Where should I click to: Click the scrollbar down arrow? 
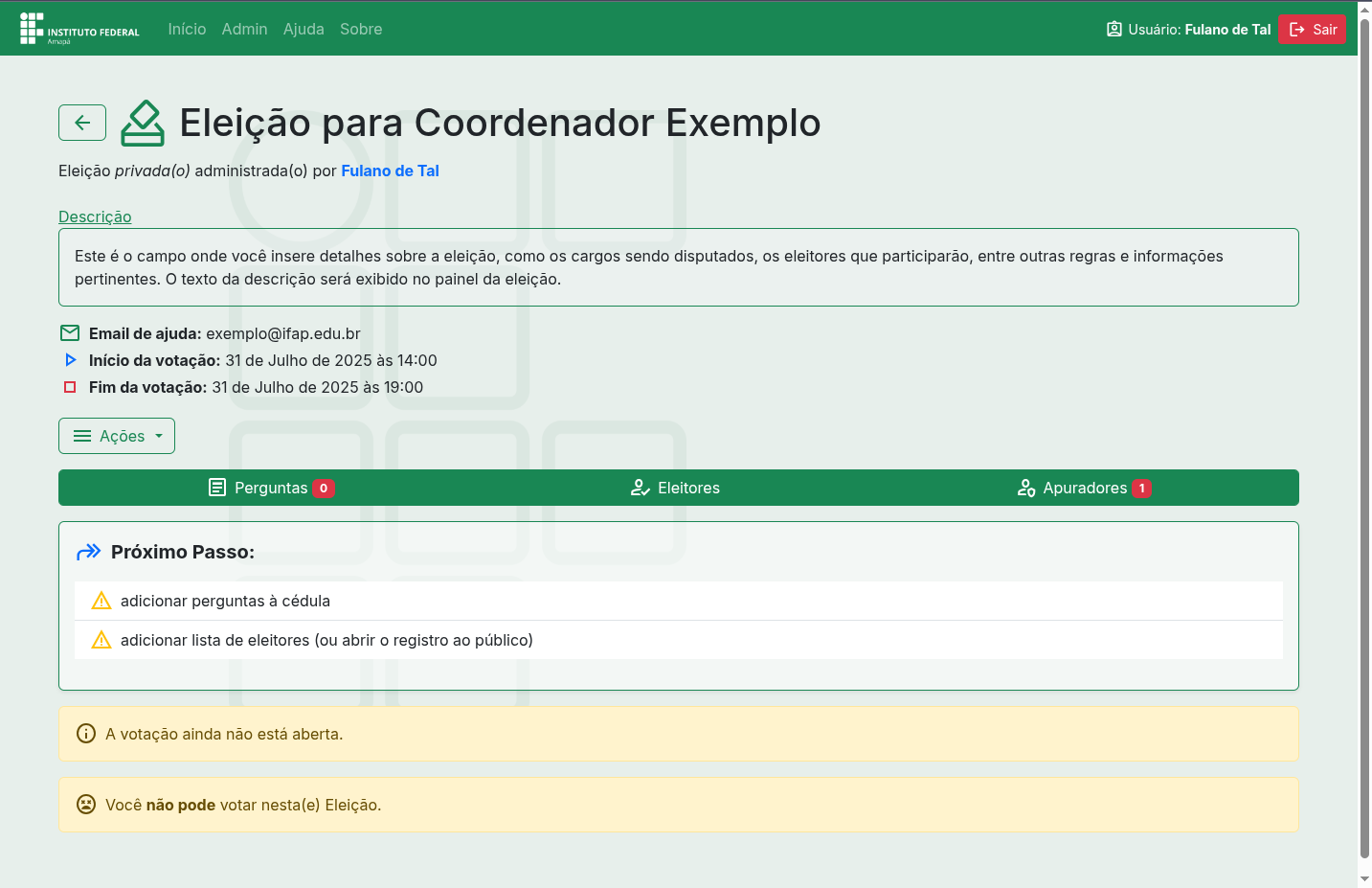1364,878
